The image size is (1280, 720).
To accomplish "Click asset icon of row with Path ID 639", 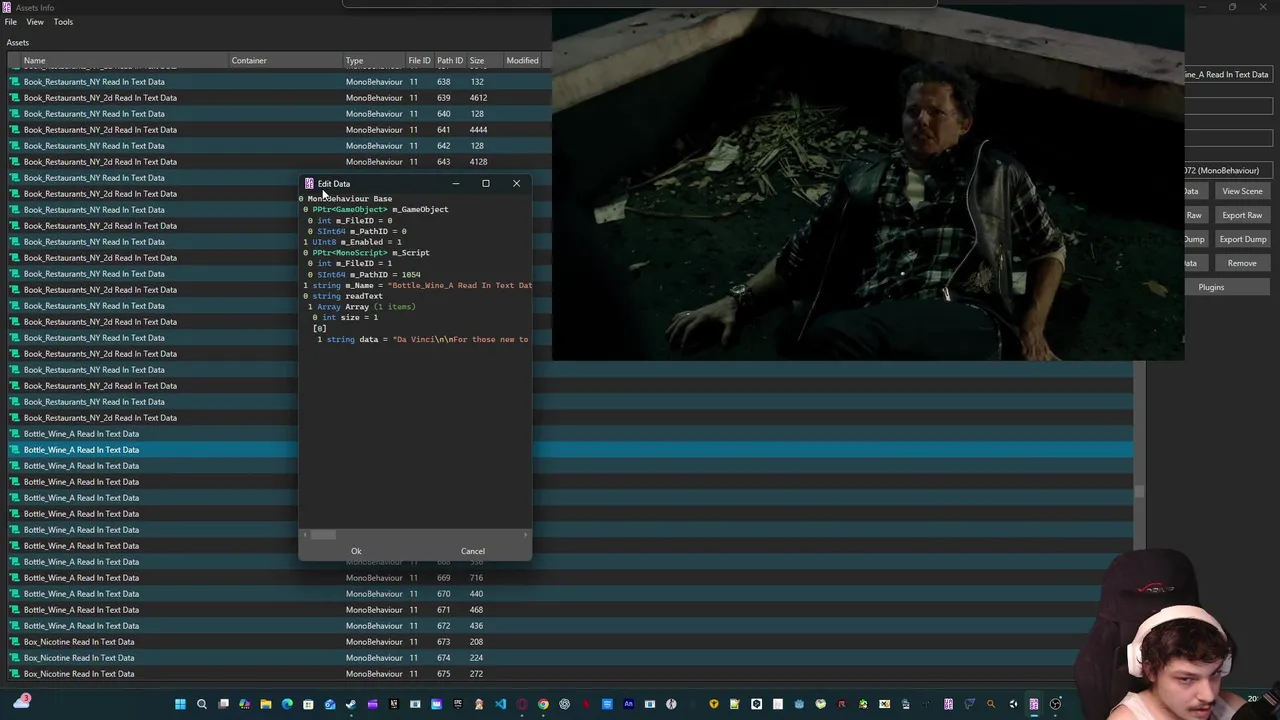I will 15,98.
